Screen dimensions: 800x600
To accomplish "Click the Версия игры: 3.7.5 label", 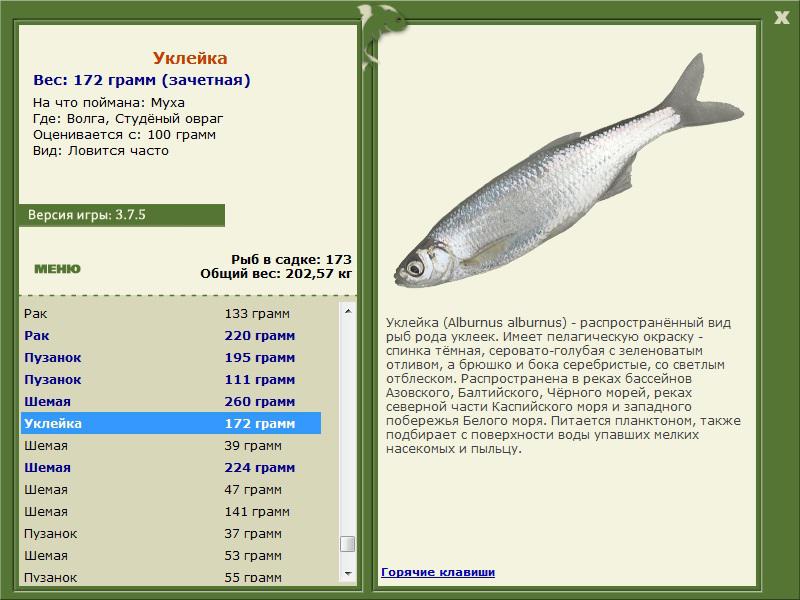I will [x=87, y=215].
